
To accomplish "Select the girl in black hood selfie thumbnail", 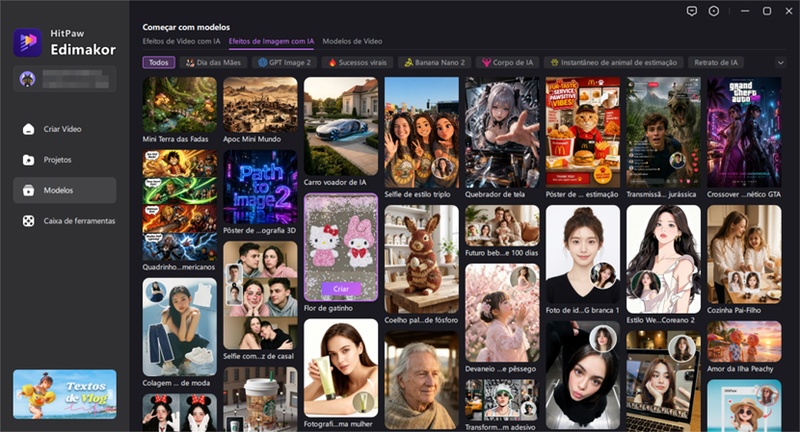I will pyautogui.click(x=583, y=375).
